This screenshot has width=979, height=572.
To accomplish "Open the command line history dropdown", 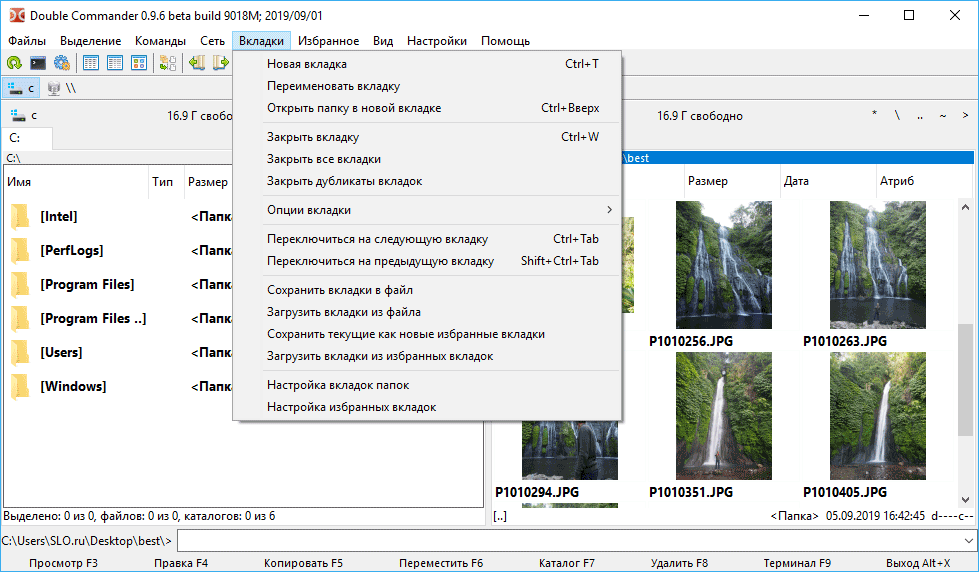I will coord(969,541).
